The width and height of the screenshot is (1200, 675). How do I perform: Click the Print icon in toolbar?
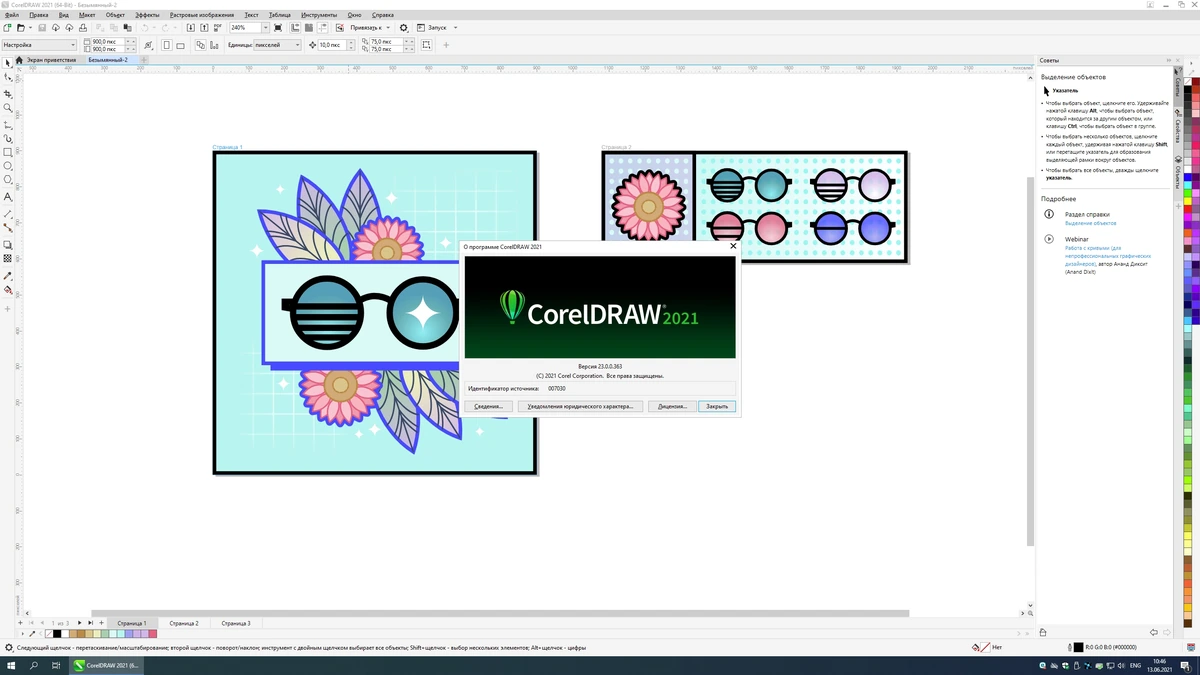pos(82,28)
